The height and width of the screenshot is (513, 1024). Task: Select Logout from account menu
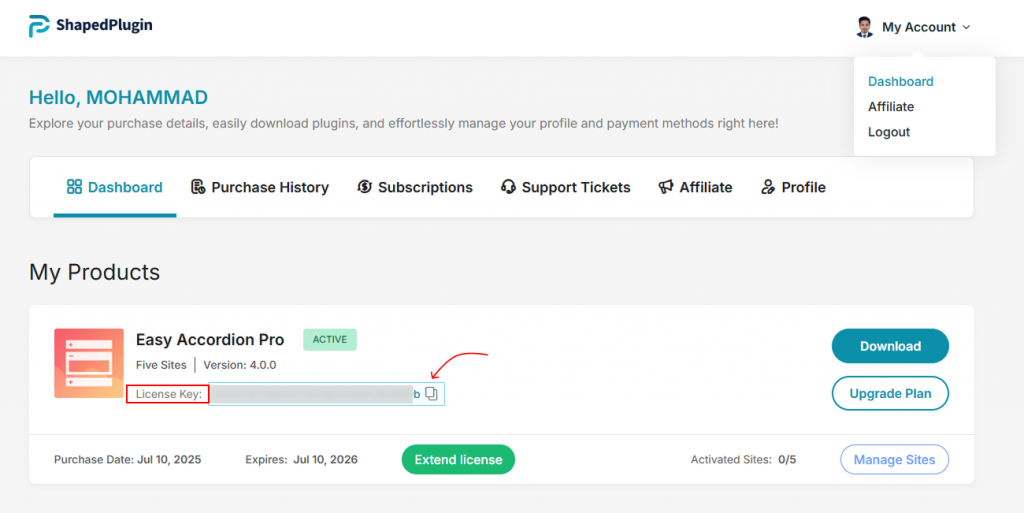coord(889,132)
